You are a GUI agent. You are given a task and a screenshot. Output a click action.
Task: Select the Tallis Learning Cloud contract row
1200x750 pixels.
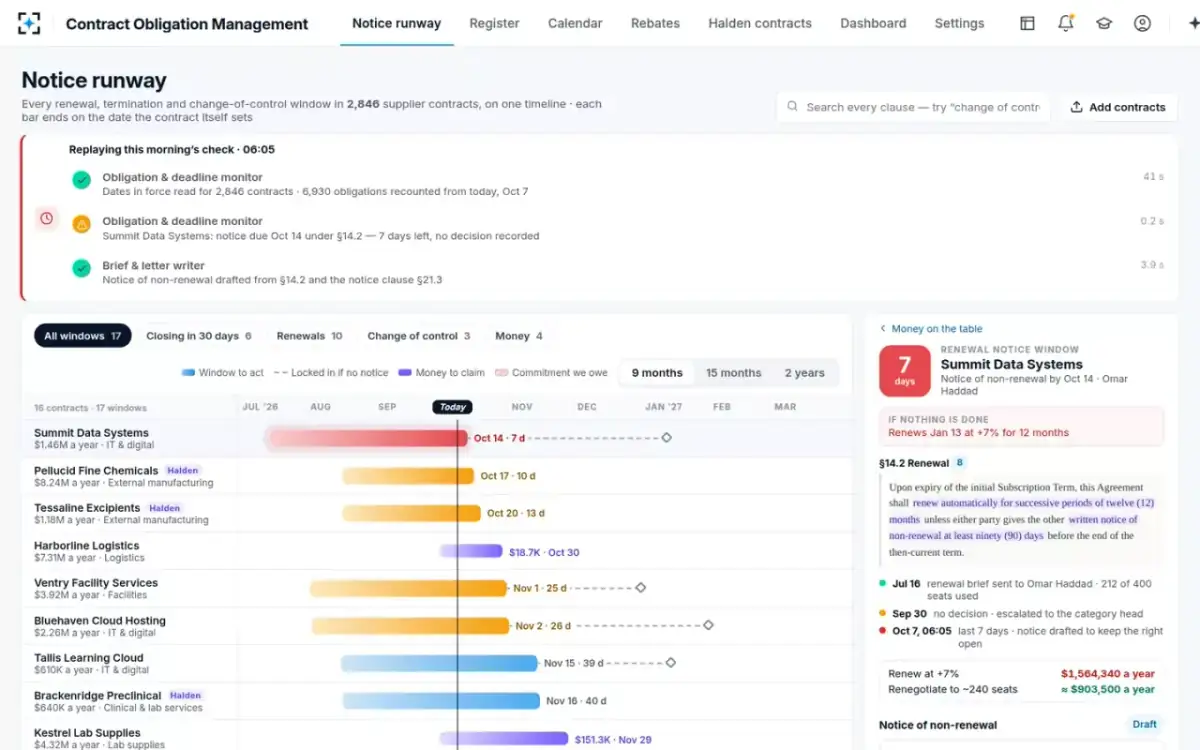436,664
